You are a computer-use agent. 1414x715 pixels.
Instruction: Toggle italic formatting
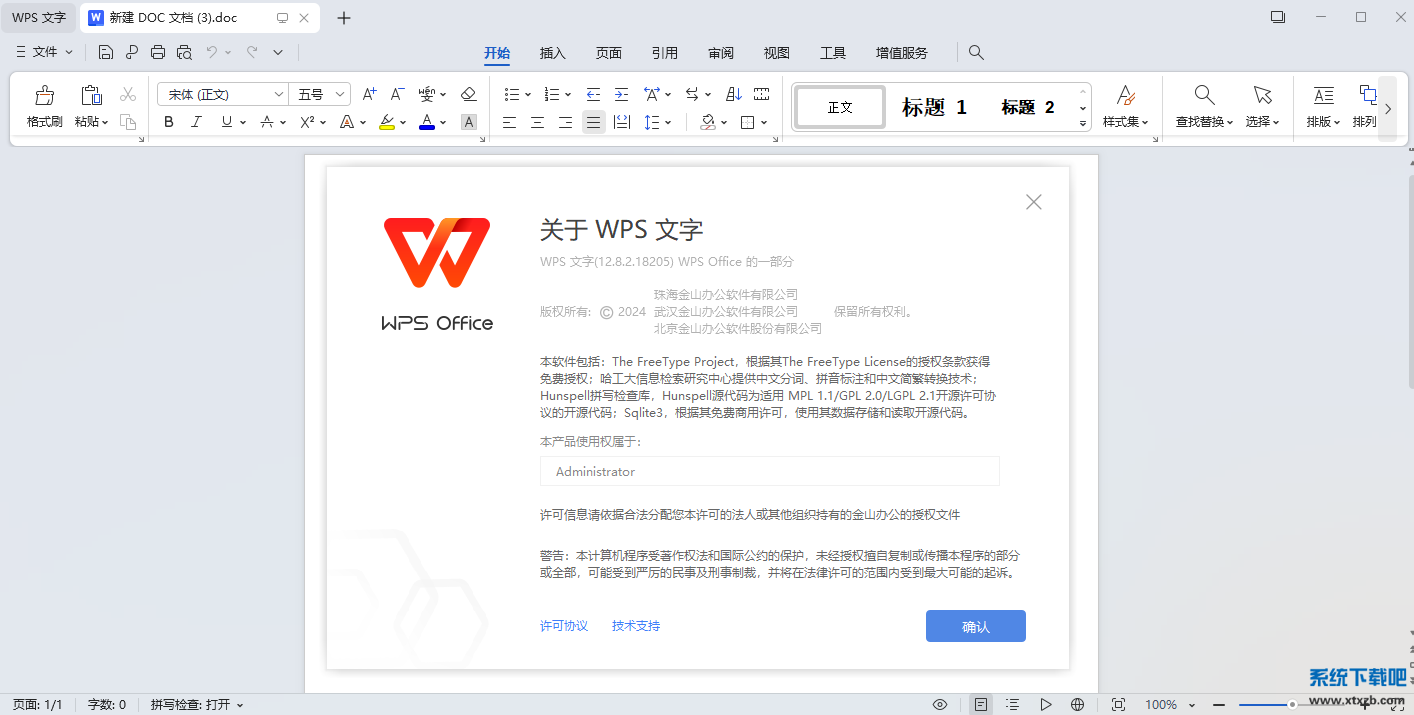196,122
